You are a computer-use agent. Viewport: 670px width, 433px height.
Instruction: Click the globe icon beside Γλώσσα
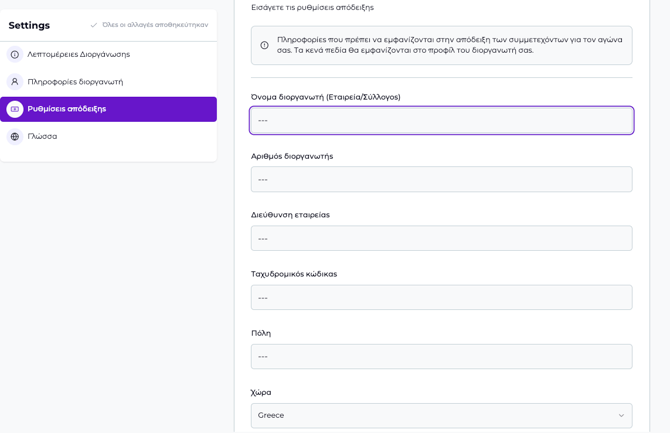tap(15, 136)
